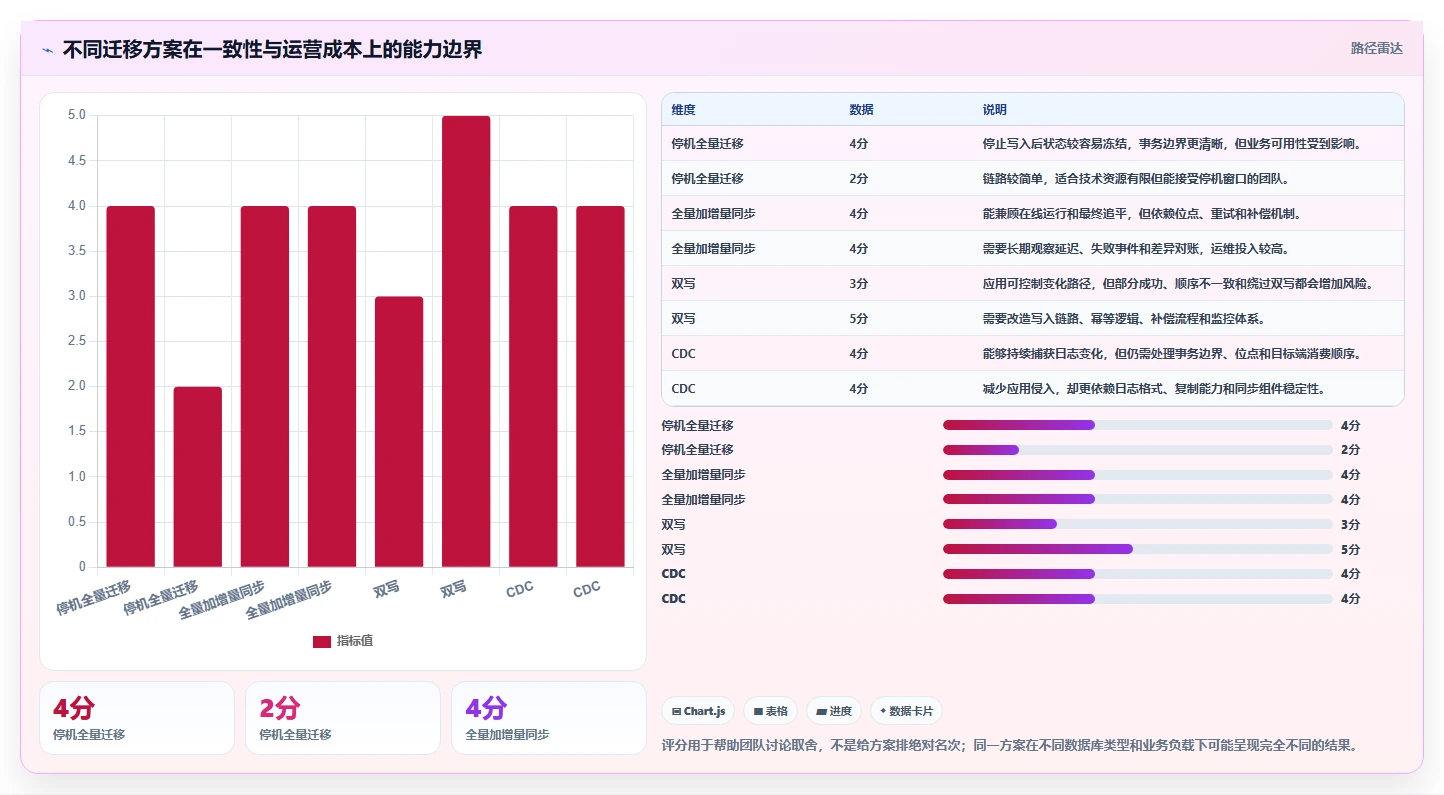This screenshot has height=795, width=1444.
Task: Select the 2分 停机全量迁移 data card
Action: [x=343, y=718]
